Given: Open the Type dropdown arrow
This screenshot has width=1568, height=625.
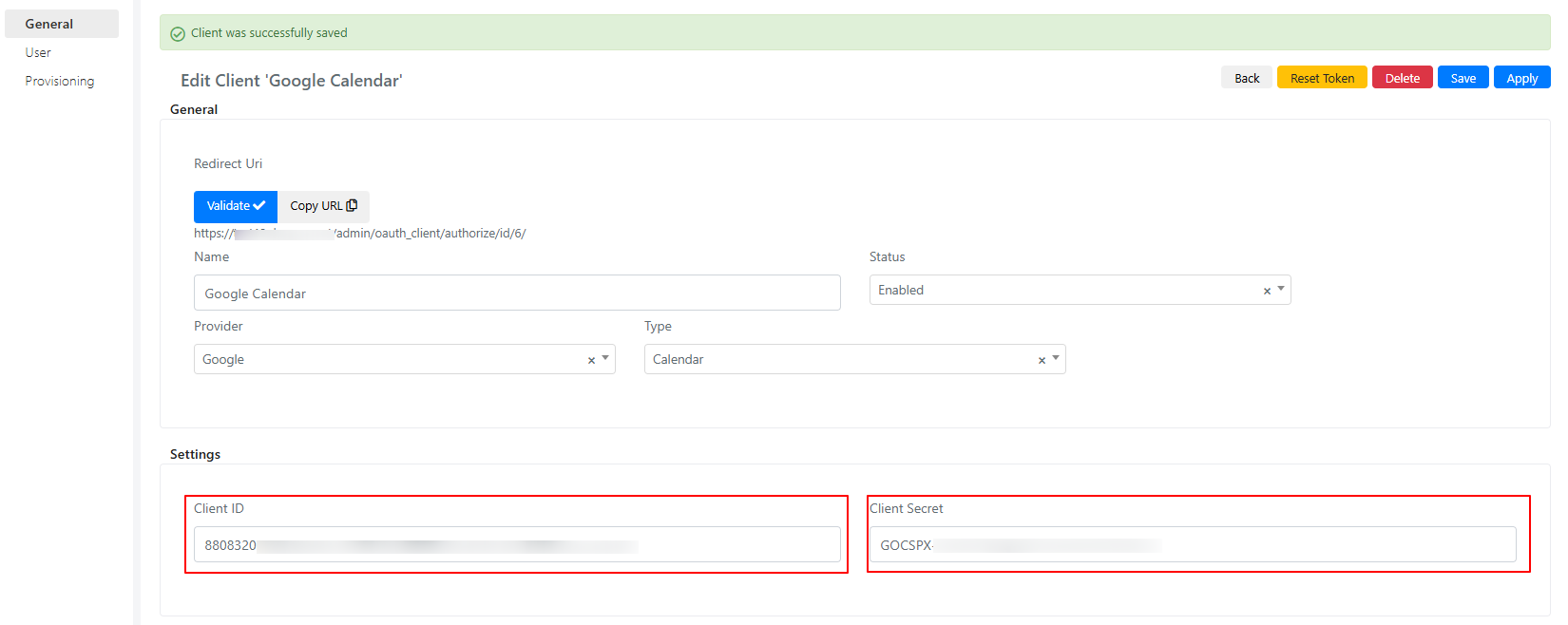Looking at the screenshot, I should 1056,358.
